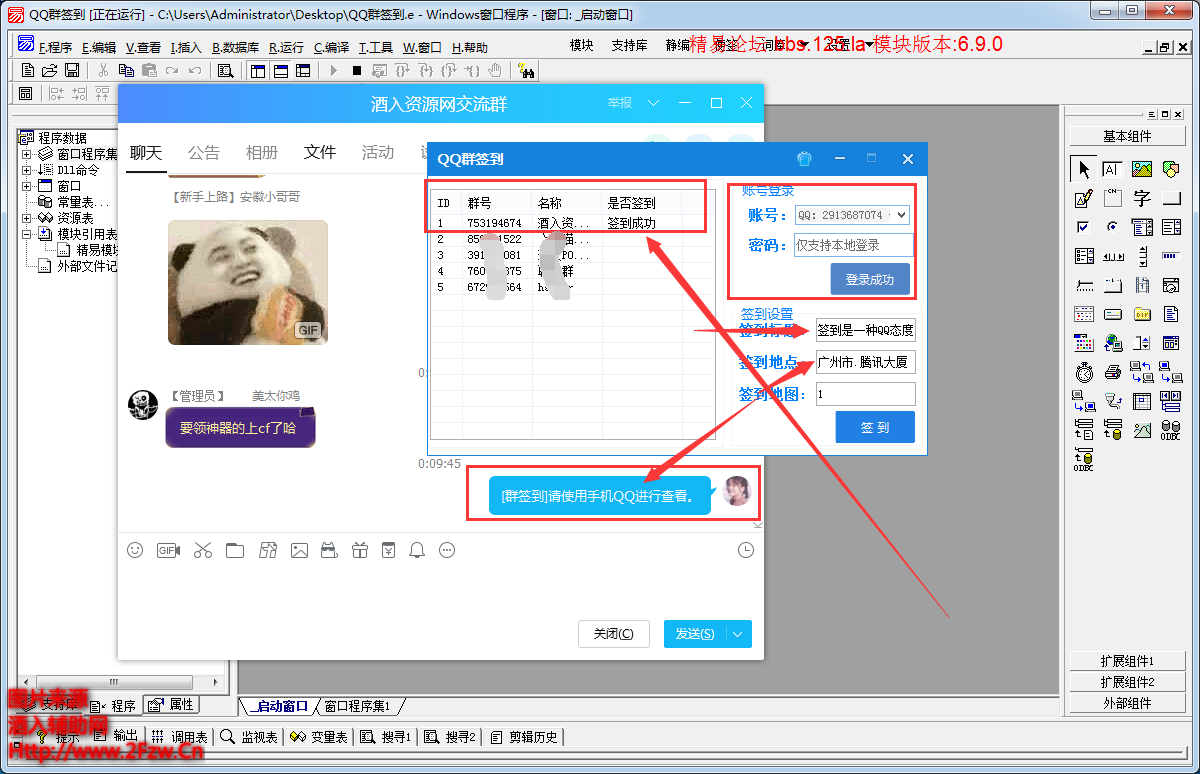The height and width of the screenshot is (774, 1200).
Task: Open the send options arrow beside 发送
Action: (x=738, y=634)
